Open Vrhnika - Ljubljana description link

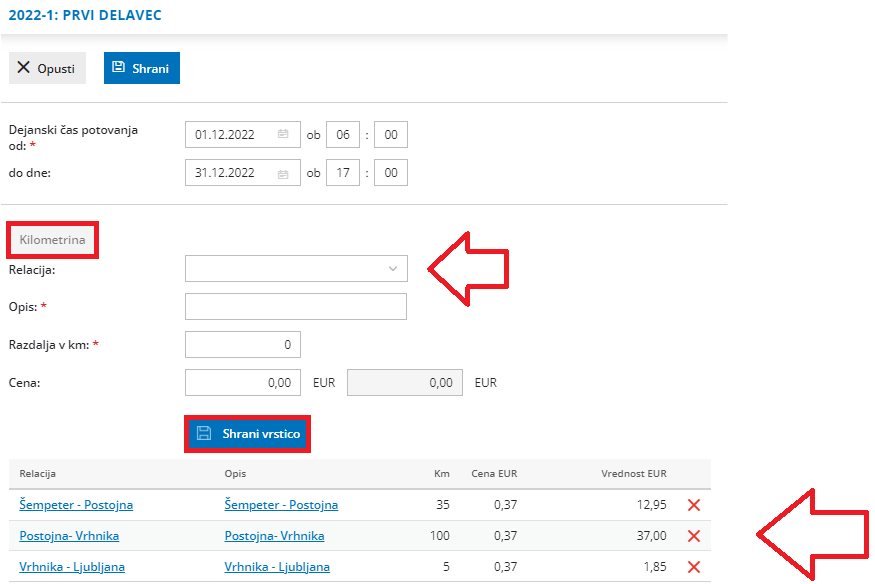(277, 567)
